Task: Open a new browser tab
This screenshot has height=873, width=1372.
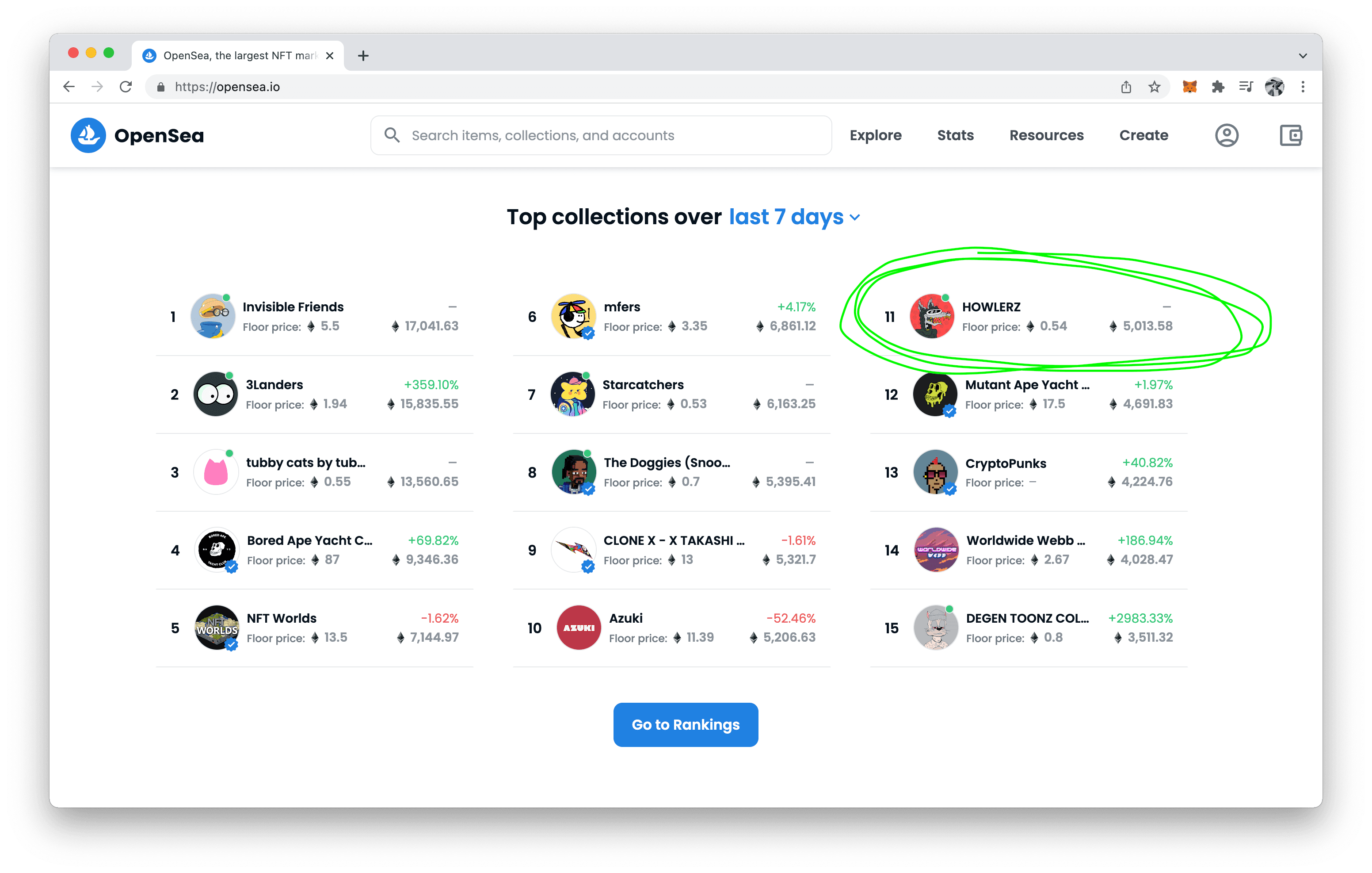Action: (363, 55)
